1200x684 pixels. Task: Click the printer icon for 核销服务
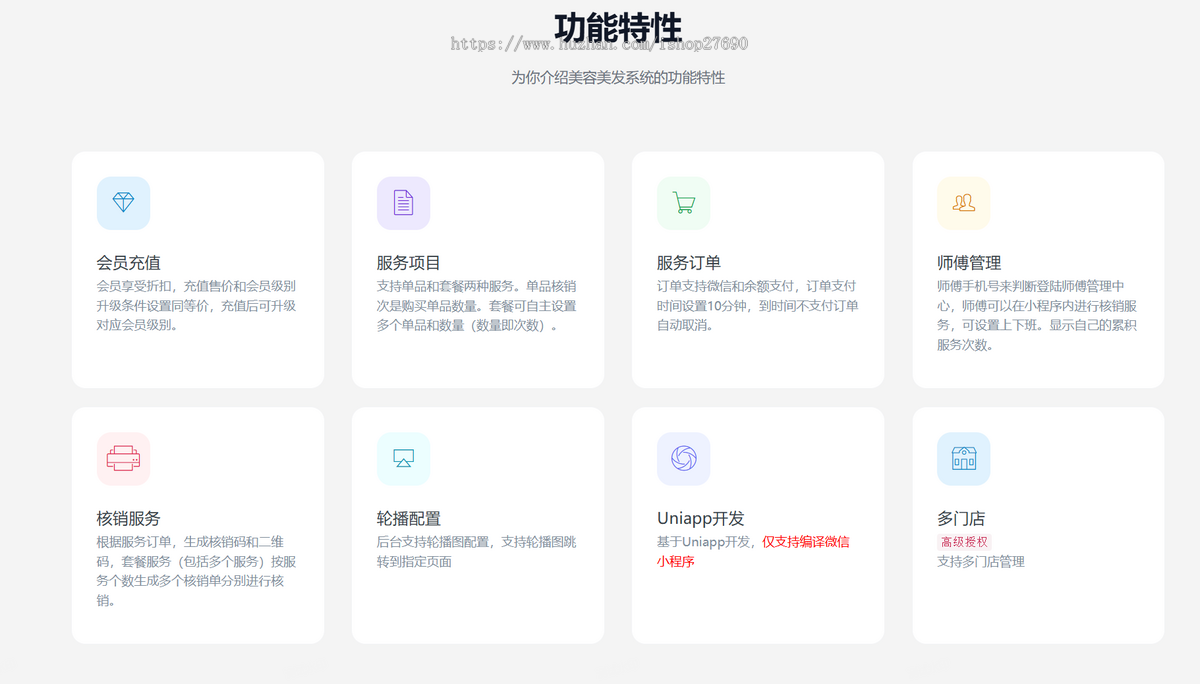[x=123, y=458]
